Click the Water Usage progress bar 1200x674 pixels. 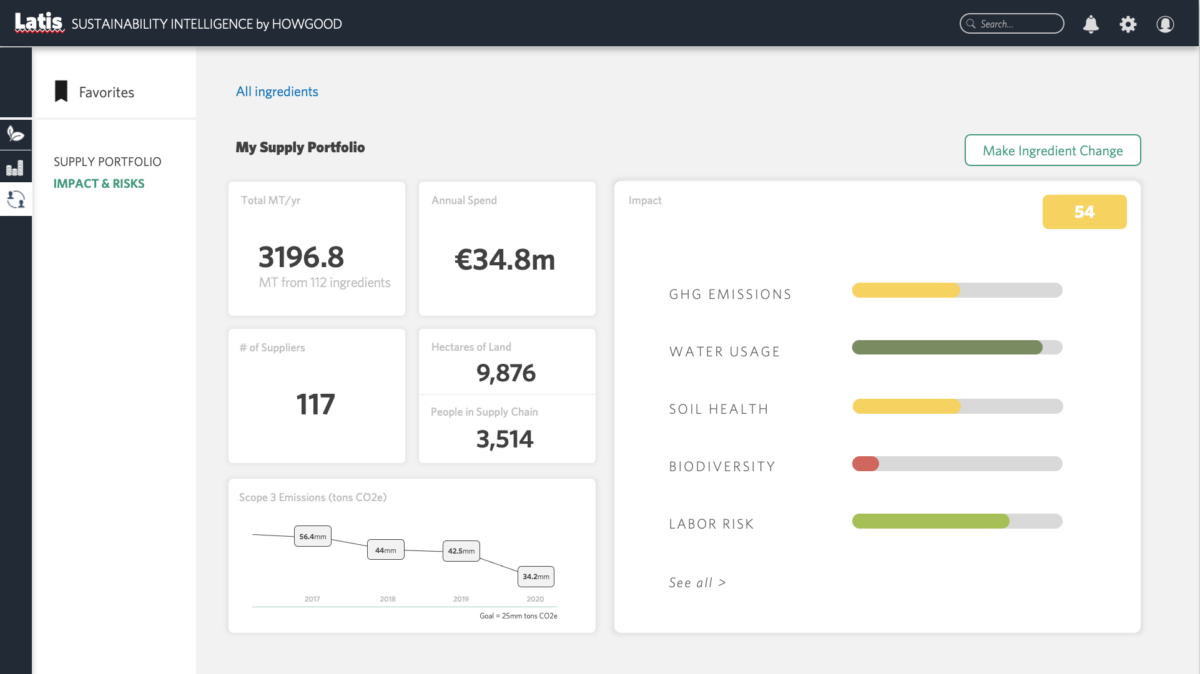click(956, 348)
